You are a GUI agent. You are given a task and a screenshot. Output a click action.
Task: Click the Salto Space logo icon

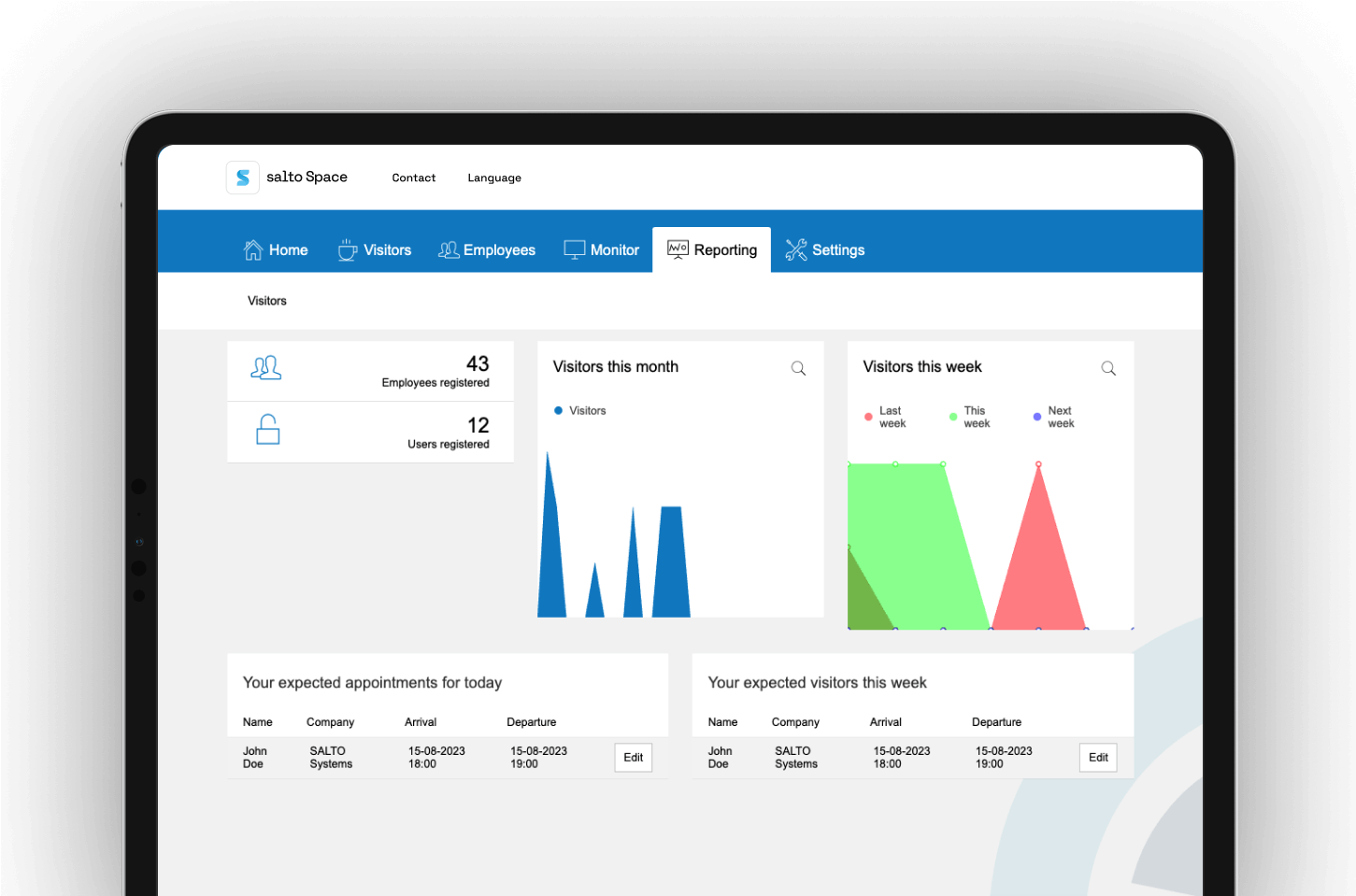click(x=243, y=178)
